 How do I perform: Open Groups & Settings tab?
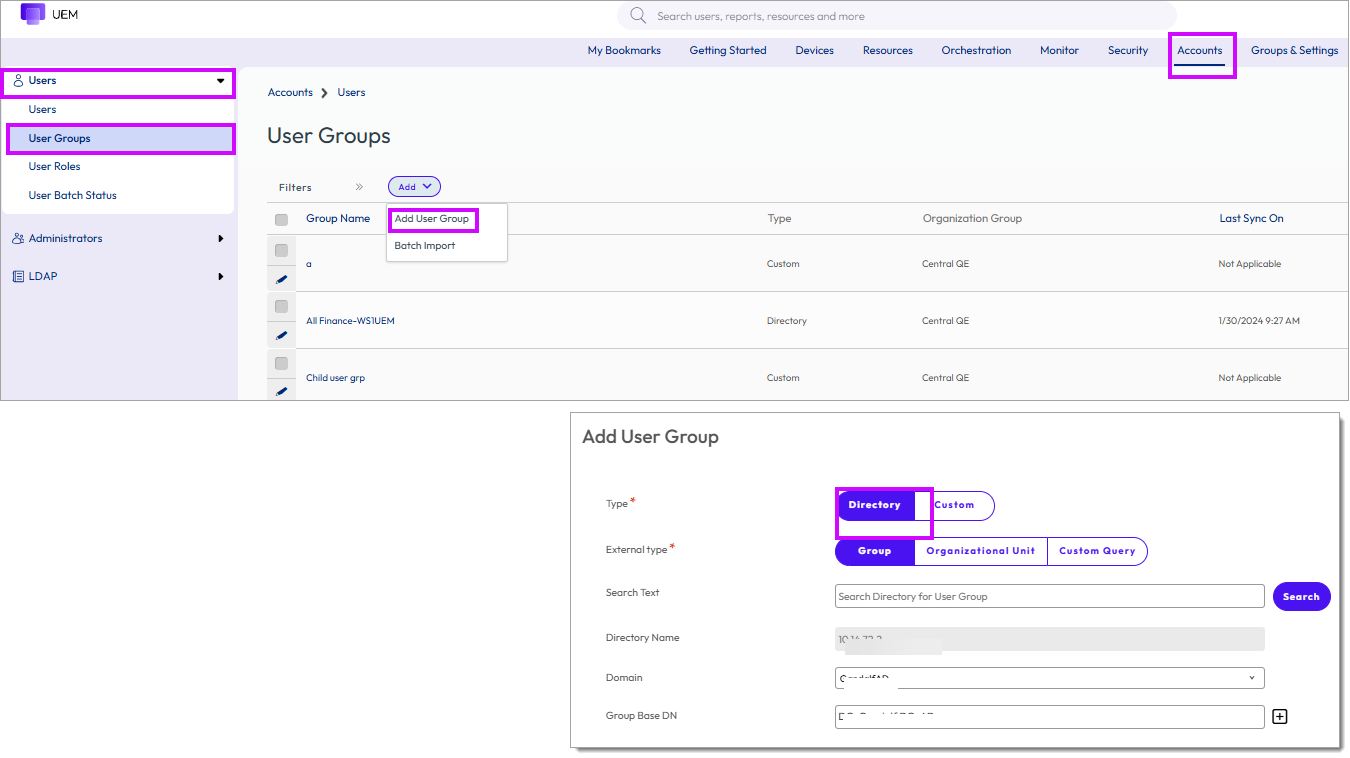coord(1294,51)
